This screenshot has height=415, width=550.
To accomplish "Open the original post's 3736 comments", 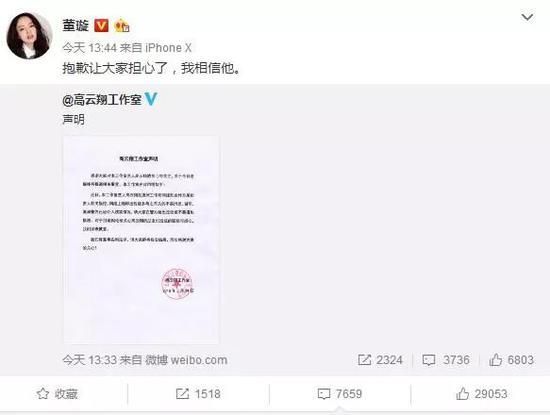I will [x=446, y=360].
